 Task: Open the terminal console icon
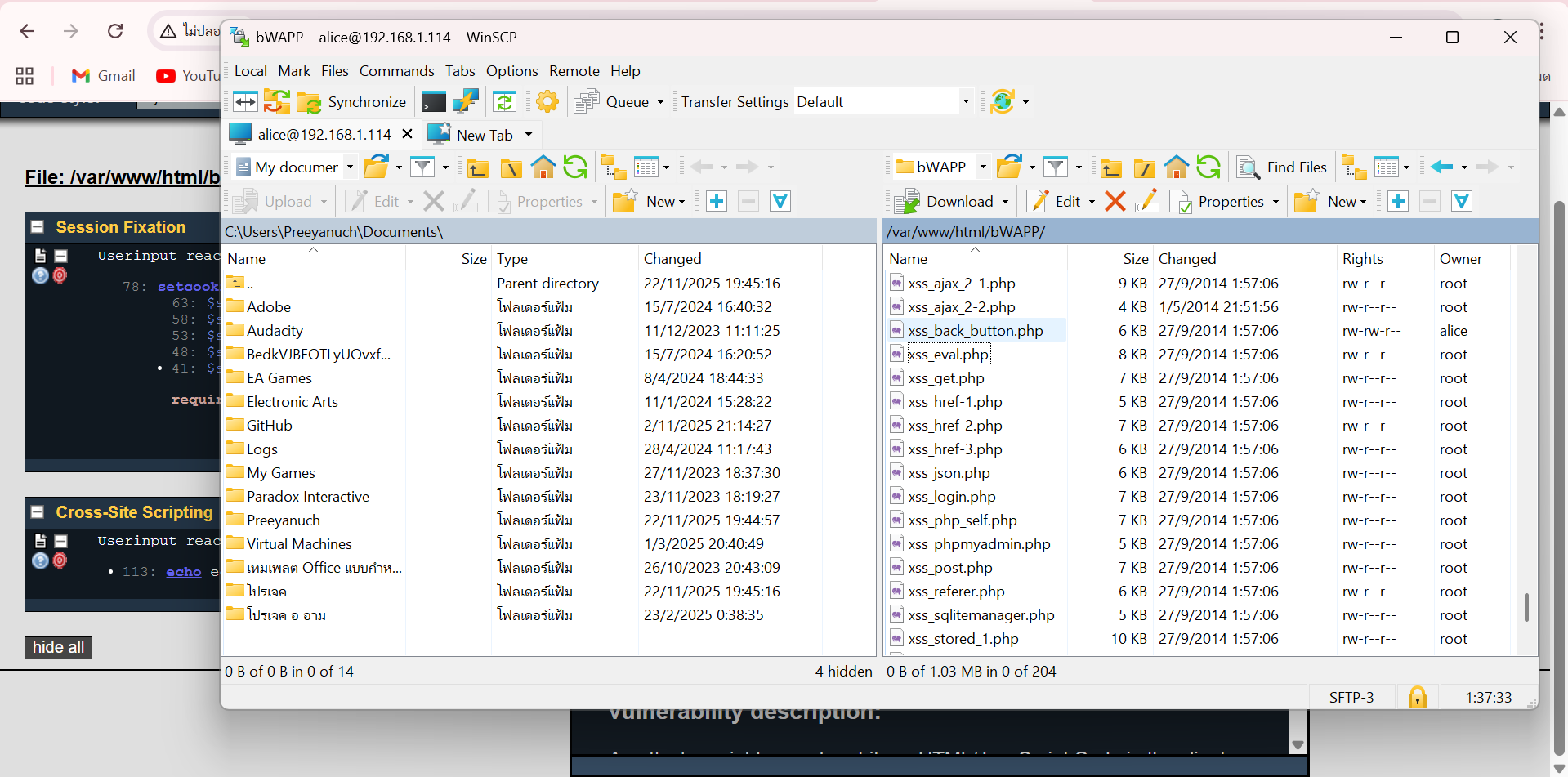click(433, 102)
